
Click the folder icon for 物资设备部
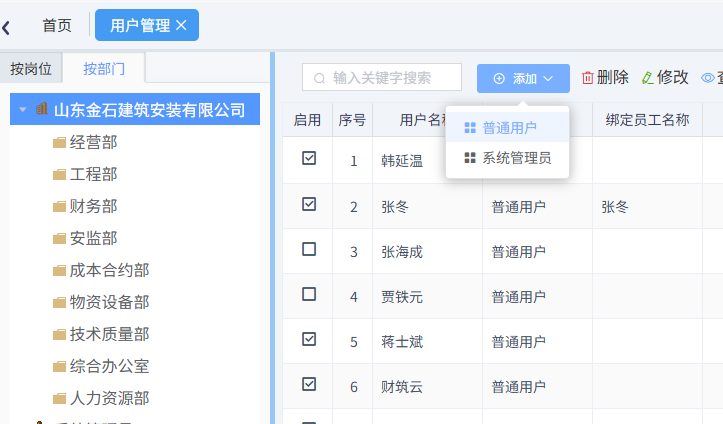[59, 303]
